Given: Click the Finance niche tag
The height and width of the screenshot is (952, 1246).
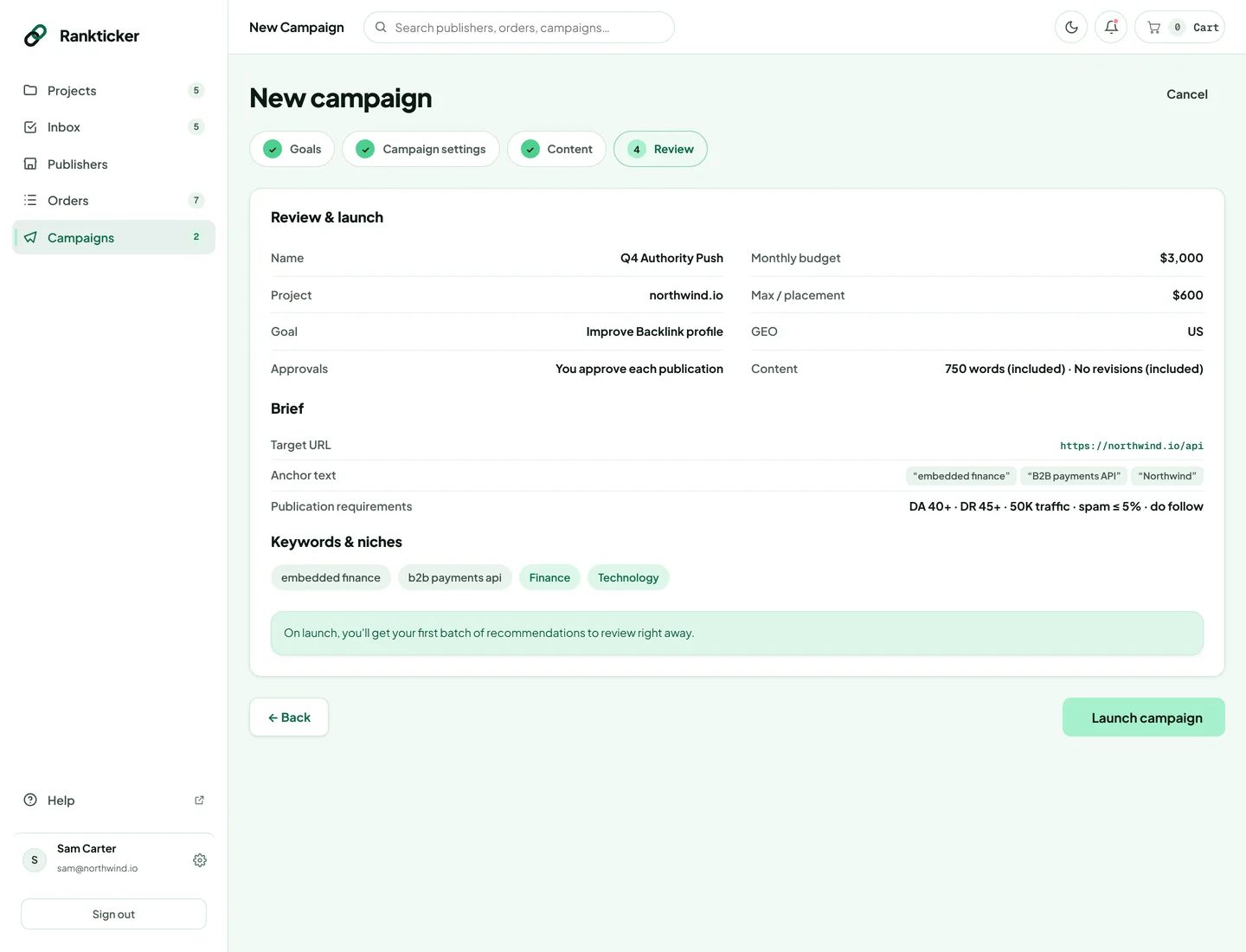Looking at the screenshot, I should (549, 578).
